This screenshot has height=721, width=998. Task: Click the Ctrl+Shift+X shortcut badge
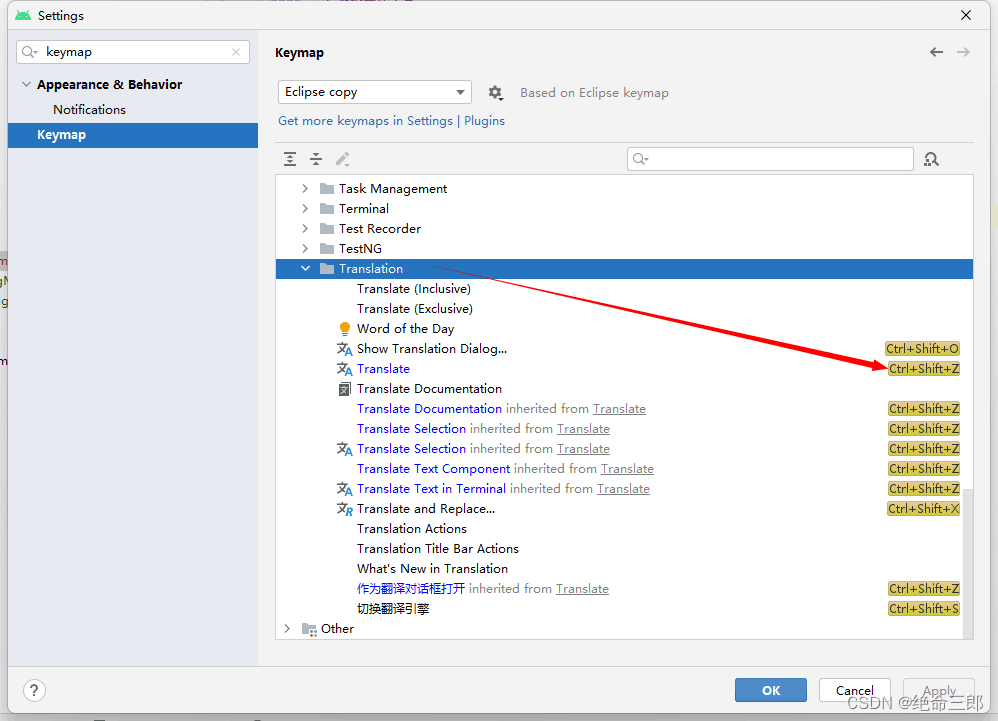coord(923,508)
